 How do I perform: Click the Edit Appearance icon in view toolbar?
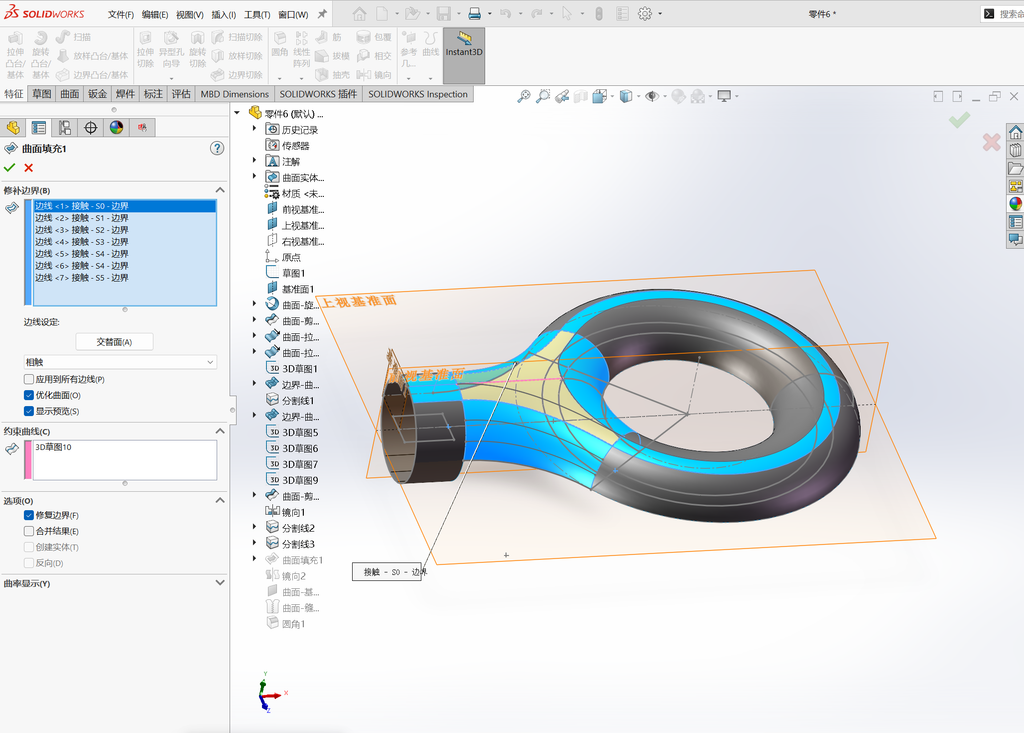tap(679, 97)
